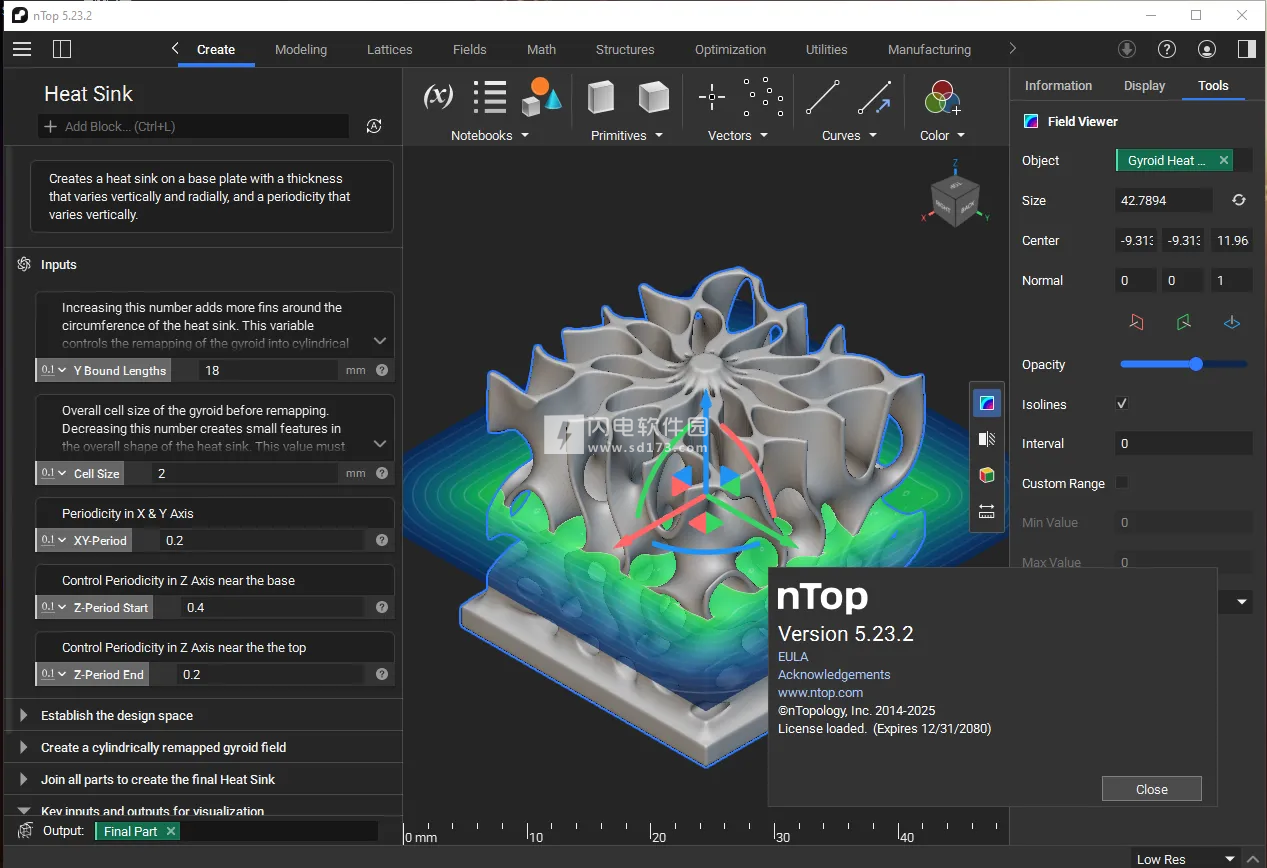Toggle the split panel layout icon
The width and height of the screenshot is (1267, 868).
(x=62, y=49)
